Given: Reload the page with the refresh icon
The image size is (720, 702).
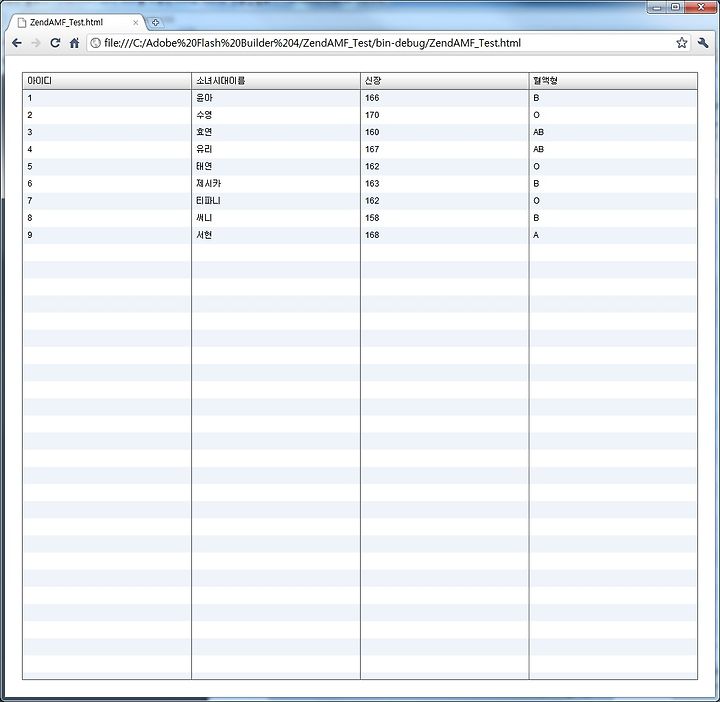Looking at the screenshot, I should tap(55, 43).
